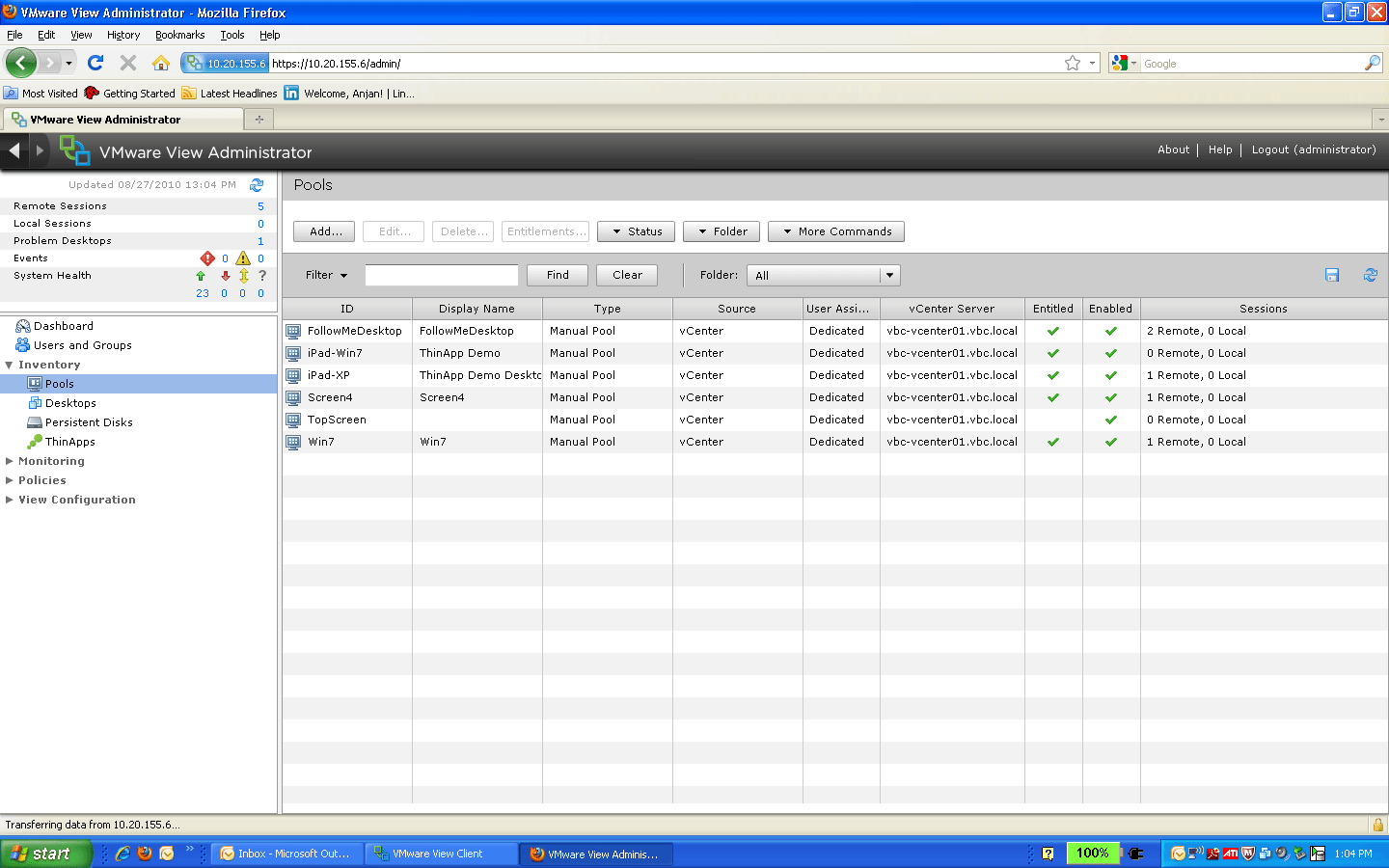
Task: Open the Folder commands dropdown
Action: [x=722, y=231]
